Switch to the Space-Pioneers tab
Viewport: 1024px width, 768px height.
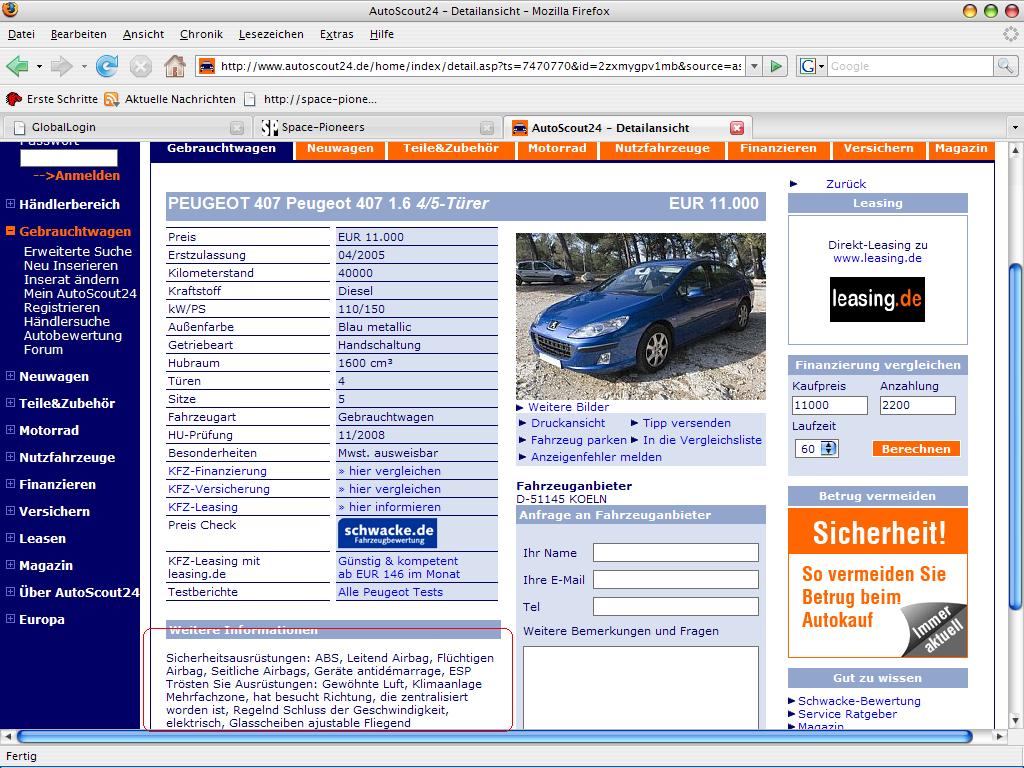[x=376, y=127]
